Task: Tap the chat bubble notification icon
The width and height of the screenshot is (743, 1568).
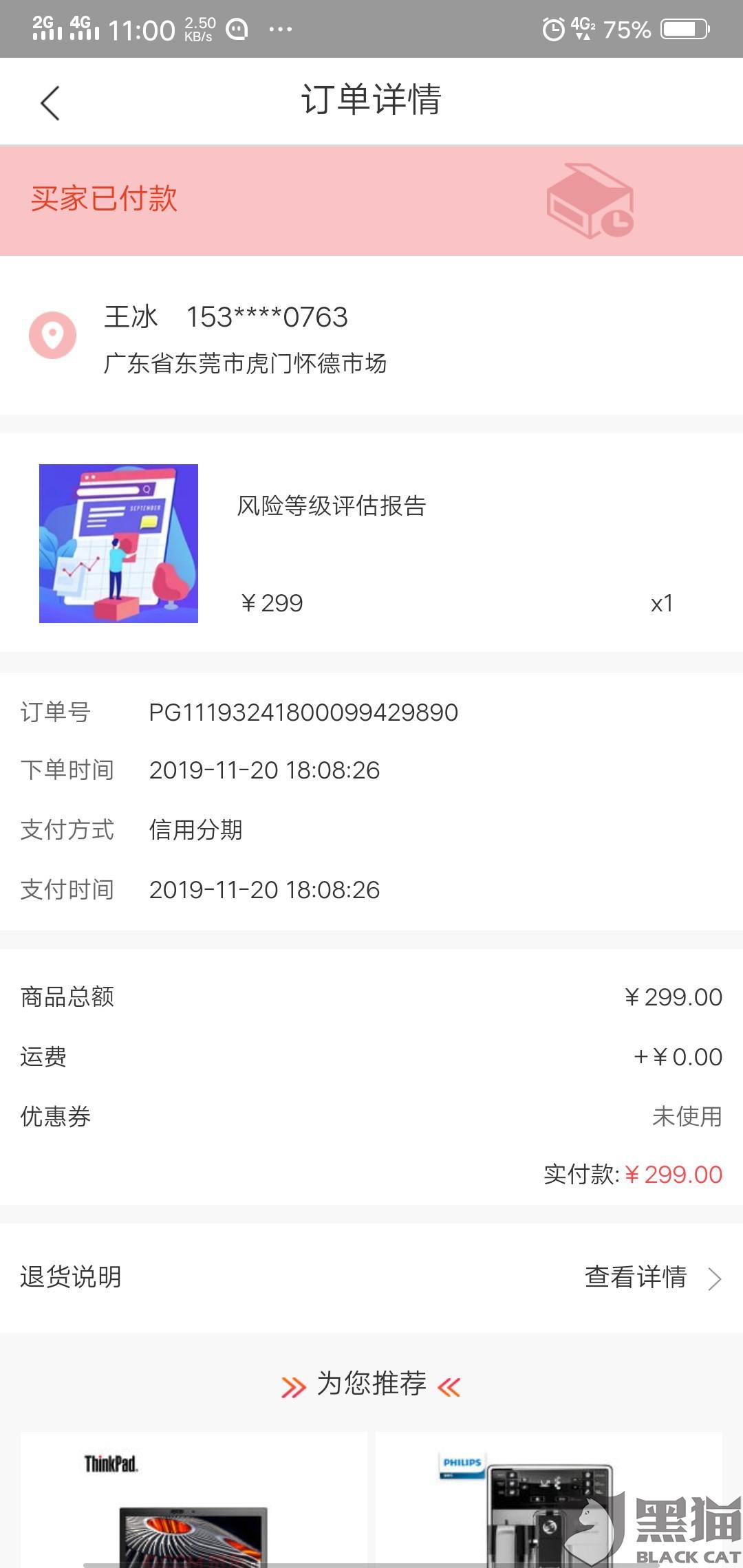Action: 237,30
